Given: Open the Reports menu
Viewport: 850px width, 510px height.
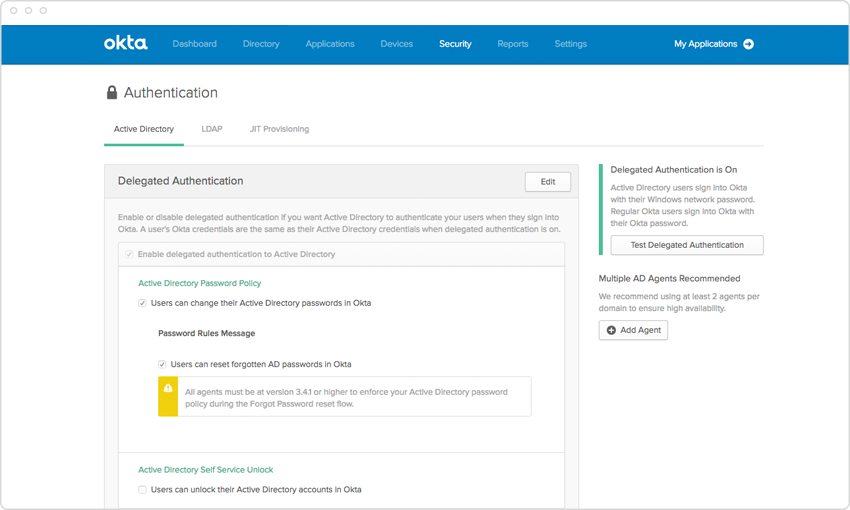Looking at the screenshot, I should click(512, 44).
